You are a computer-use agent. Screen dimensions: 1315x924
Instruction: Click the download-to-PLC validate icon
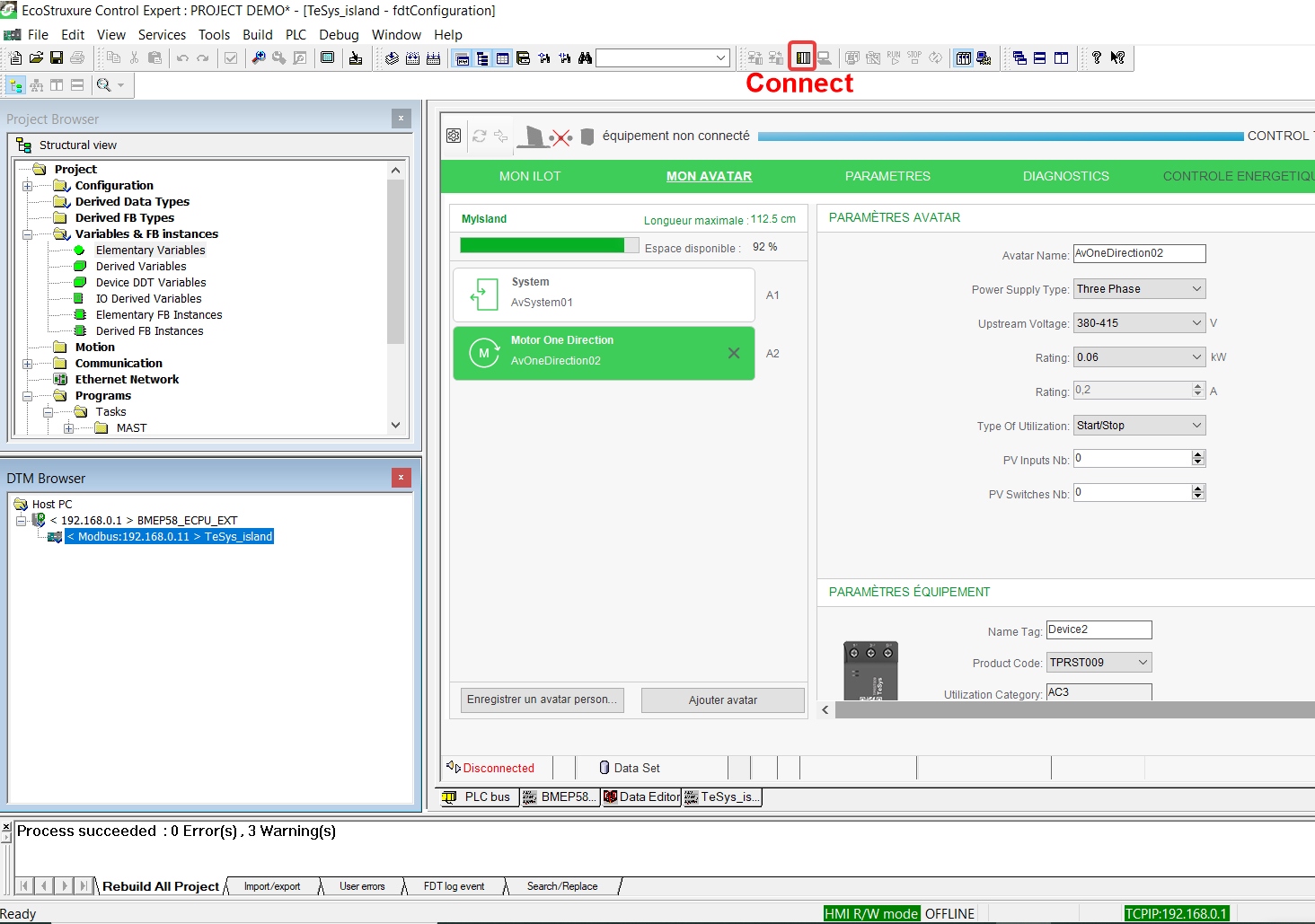tap(356, 57)
